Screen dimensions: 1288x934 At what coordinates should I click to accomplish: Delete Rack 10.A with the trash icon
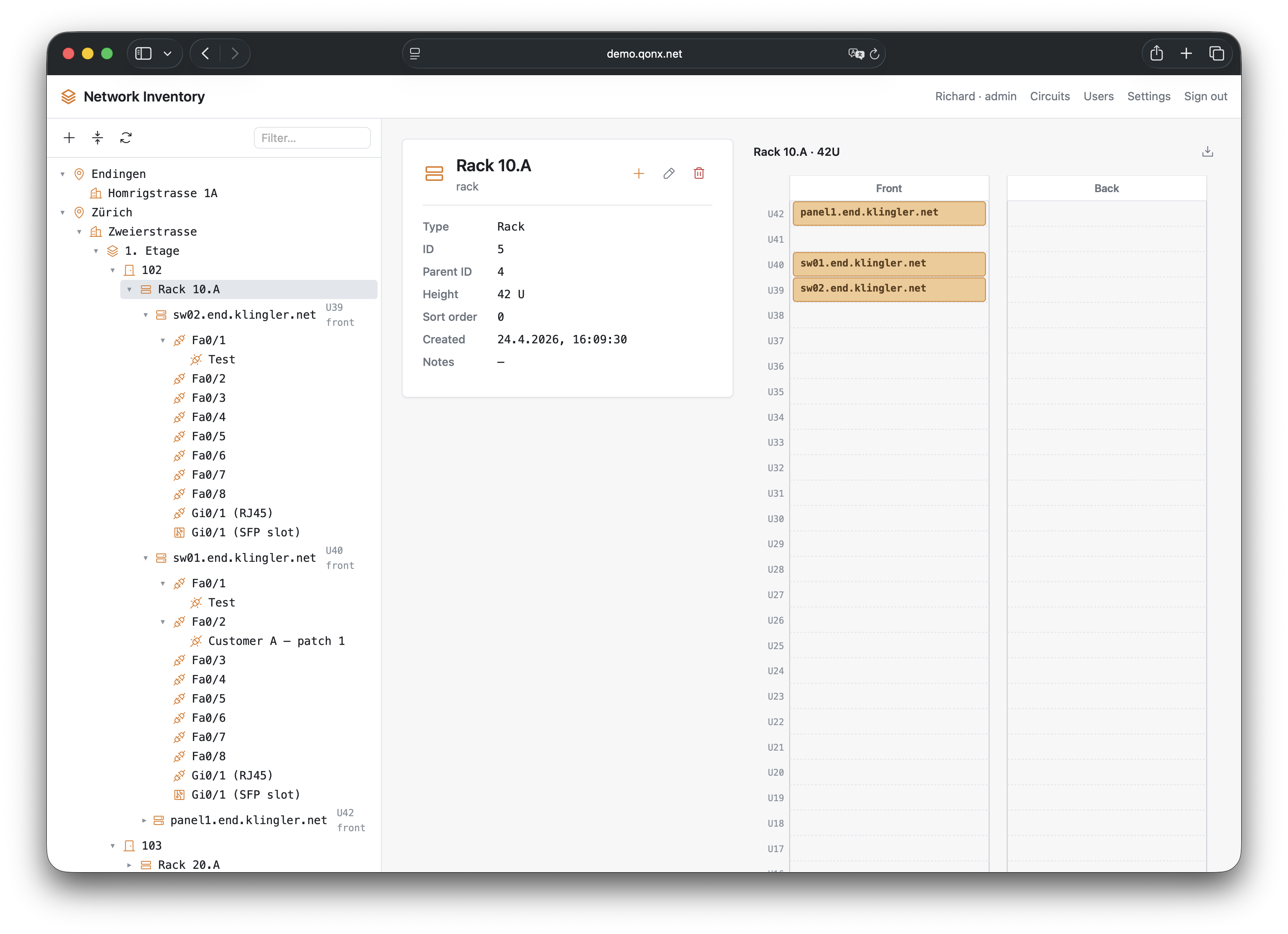pyautogui.click(x=699, y=174)
